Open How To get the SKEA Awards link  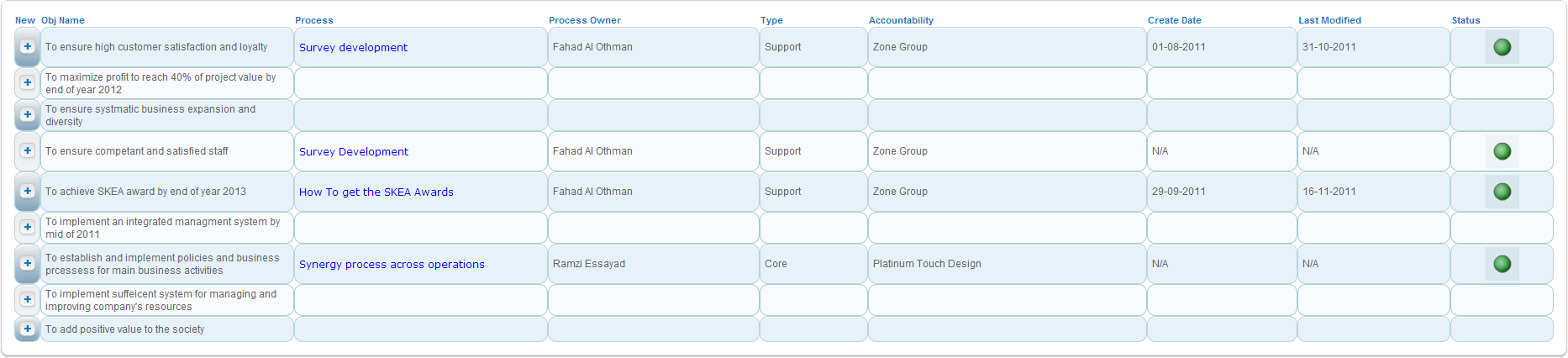376,192
